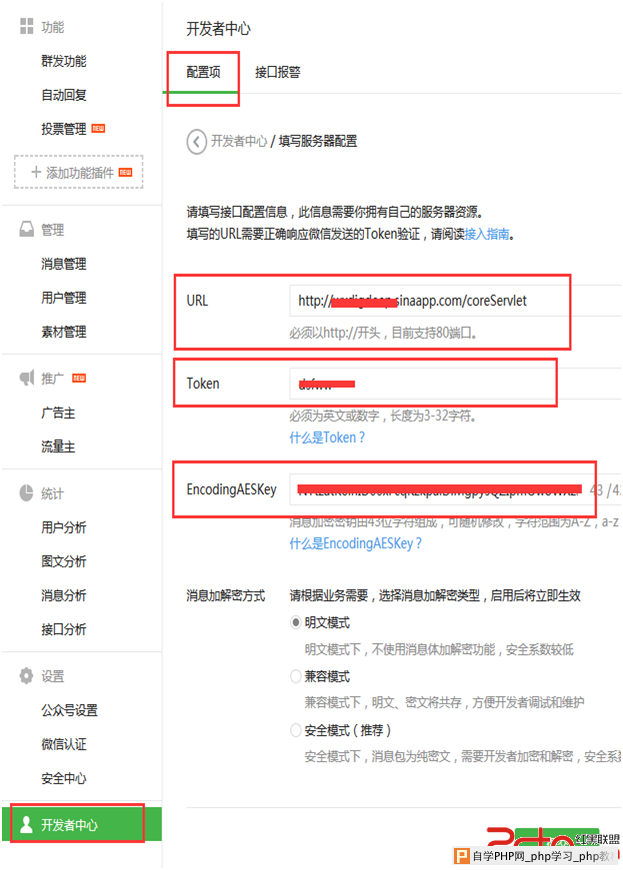Switch to the 配置项 tab
Screen dimensions: 623x870
pyautogui.click(x=203, y=72)
